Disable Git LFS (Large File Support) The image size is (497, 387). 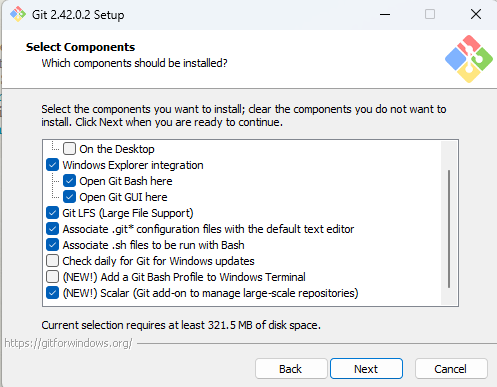point(52,213)
